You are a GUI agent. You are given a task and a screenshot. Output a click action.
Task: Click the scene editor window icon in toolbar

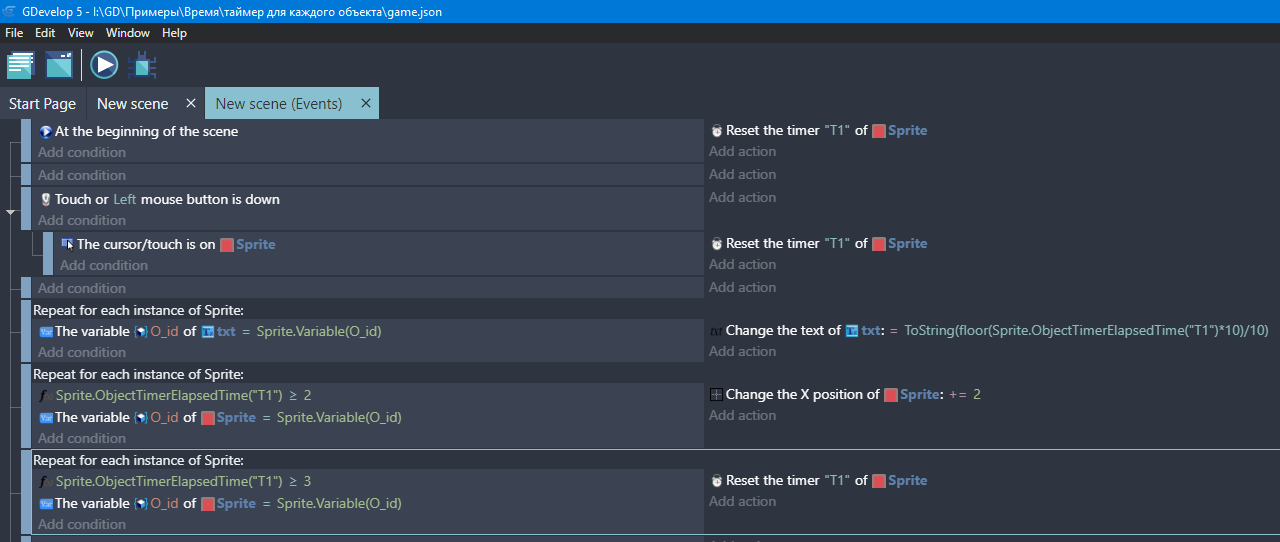59,65
